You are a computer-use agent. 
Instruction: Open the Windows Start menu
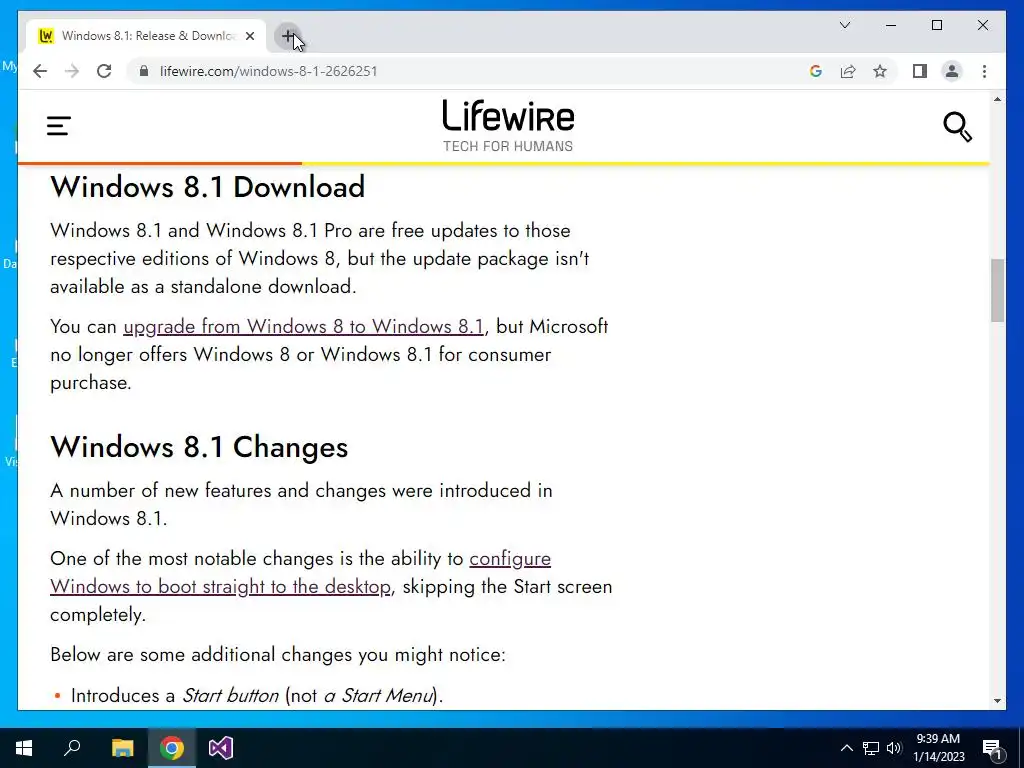tap(24, 748)
